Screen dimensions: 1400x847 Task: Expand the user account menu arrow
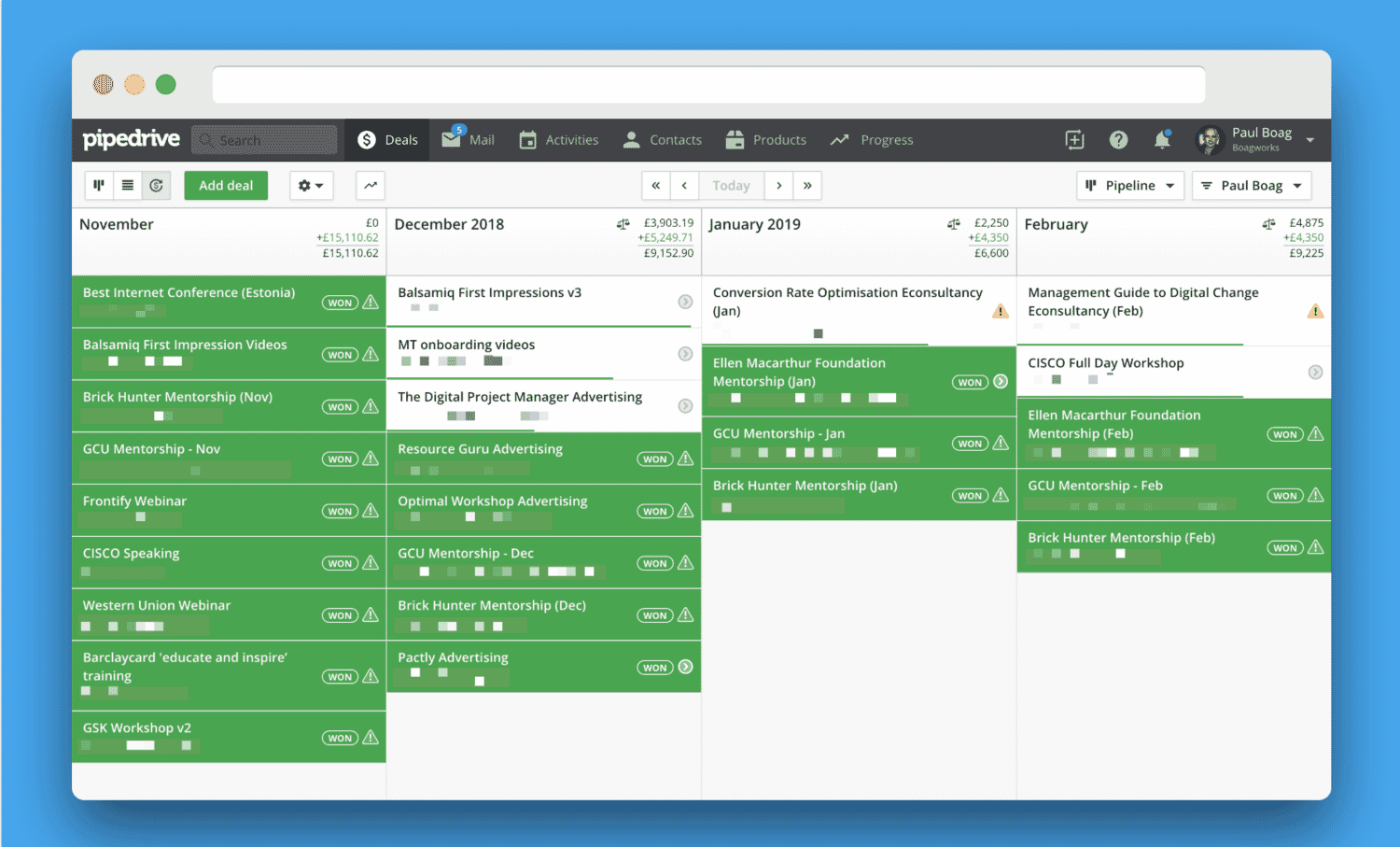pyautogui.click(x=1310, y=140)
